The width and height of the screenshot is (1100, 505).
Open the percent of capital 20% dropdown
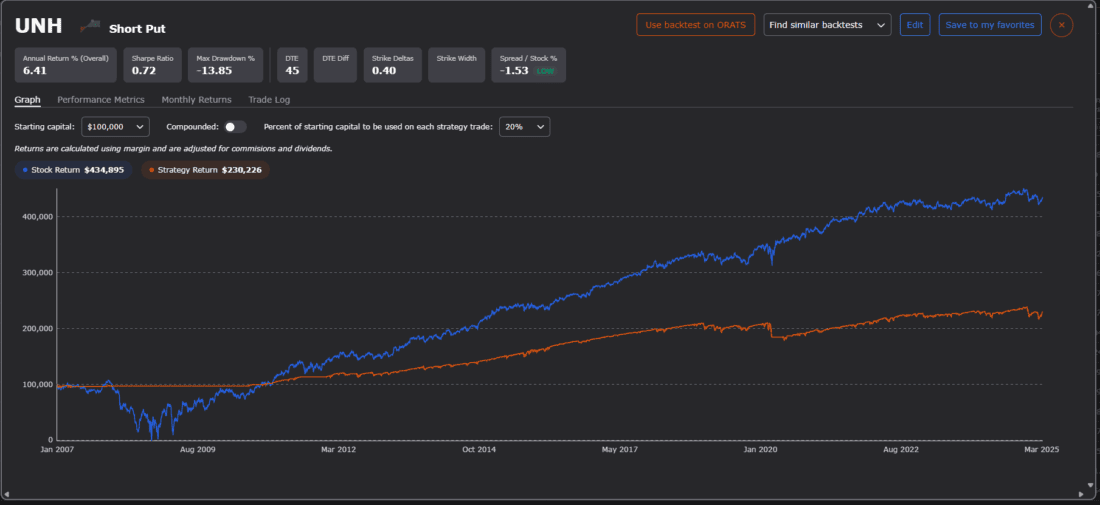[525, 127]
